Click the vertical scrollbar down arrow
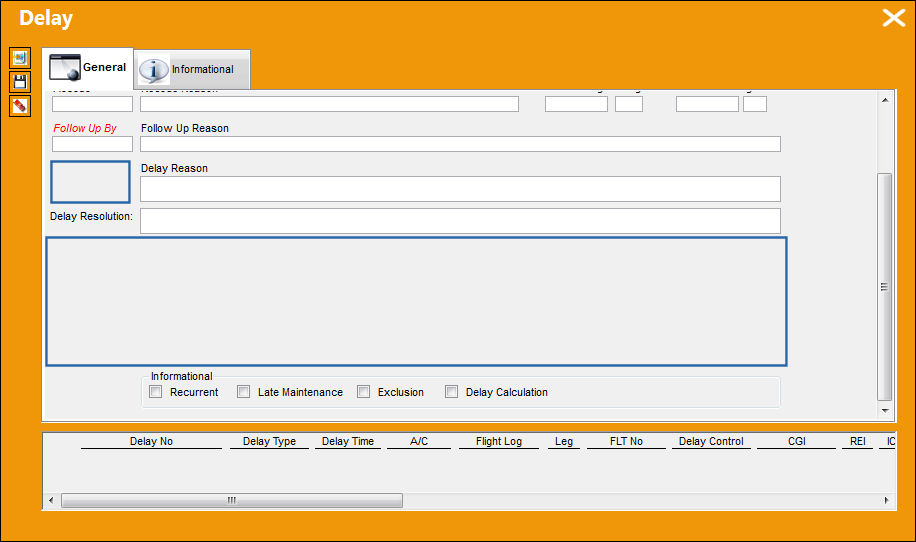Viewport: 916px width, 542px height. (x=885, y=411)
